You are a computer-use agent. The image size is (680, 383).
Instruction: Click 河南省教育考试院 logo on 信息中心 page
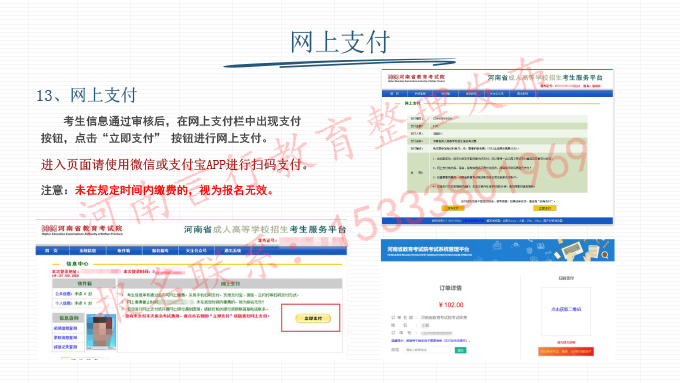[x=82, y=229]
